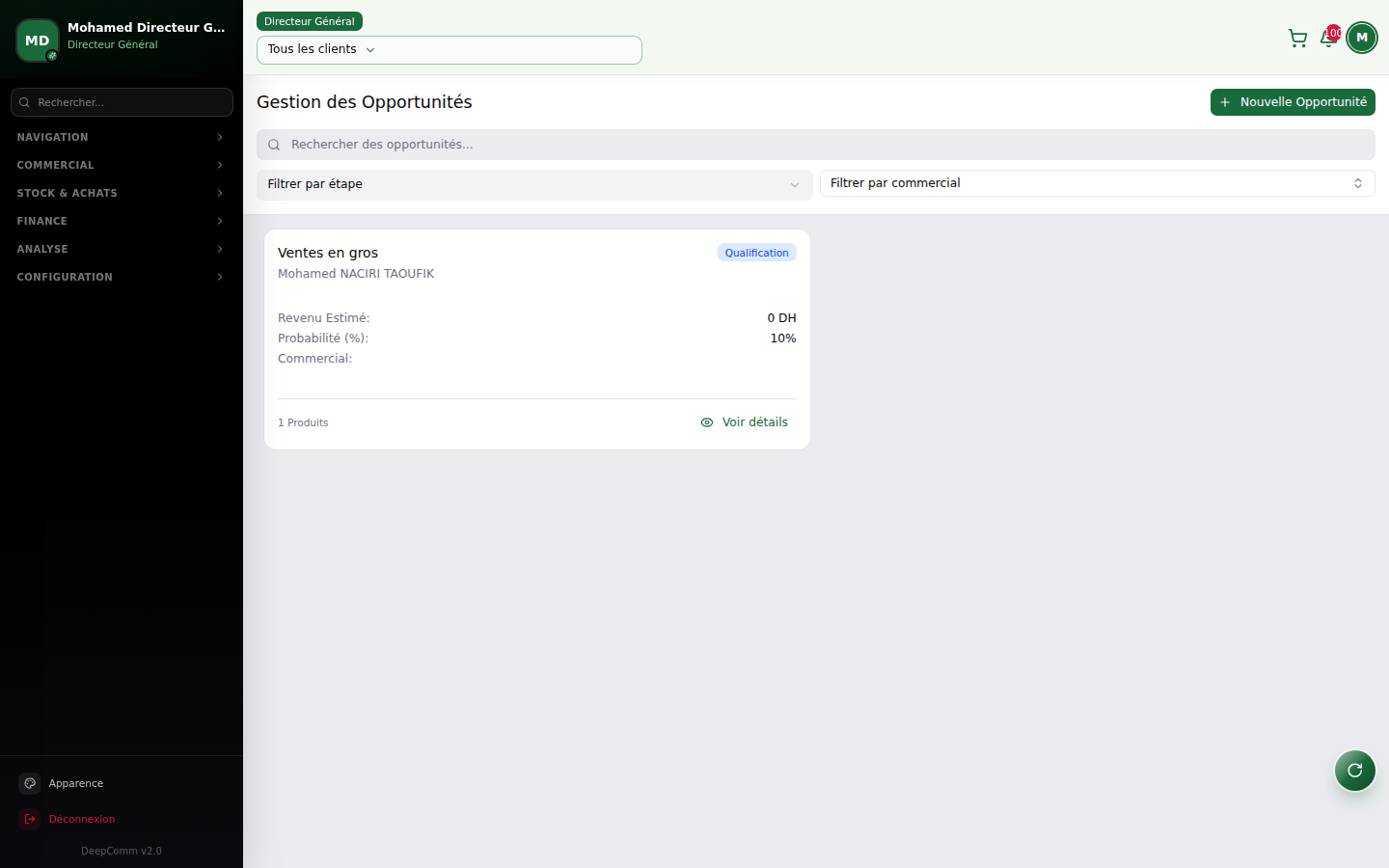Open the Filtrer par commercial dropdown
1389x868 pixels.
click(1098, 183)
